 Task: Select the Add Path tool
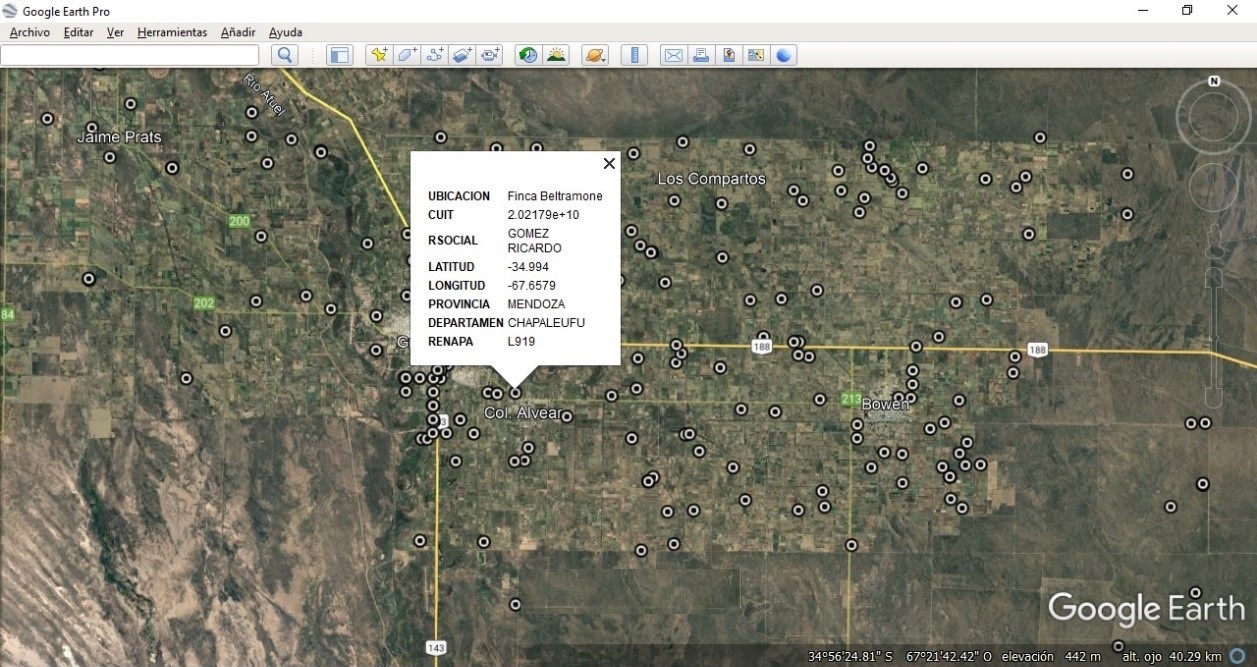pos(434,55)
